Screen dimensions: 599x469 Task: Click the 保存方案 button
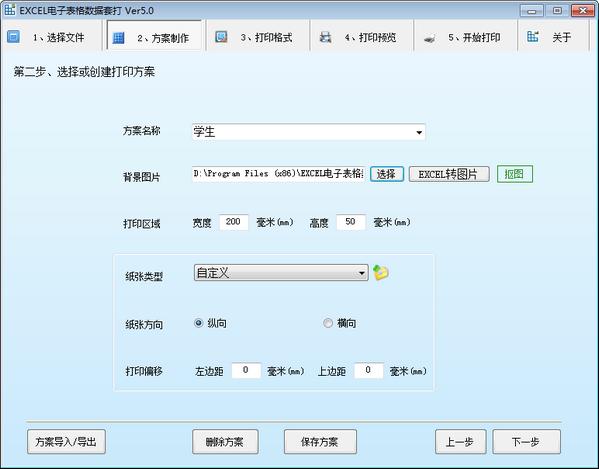click(x=320, y=442)
